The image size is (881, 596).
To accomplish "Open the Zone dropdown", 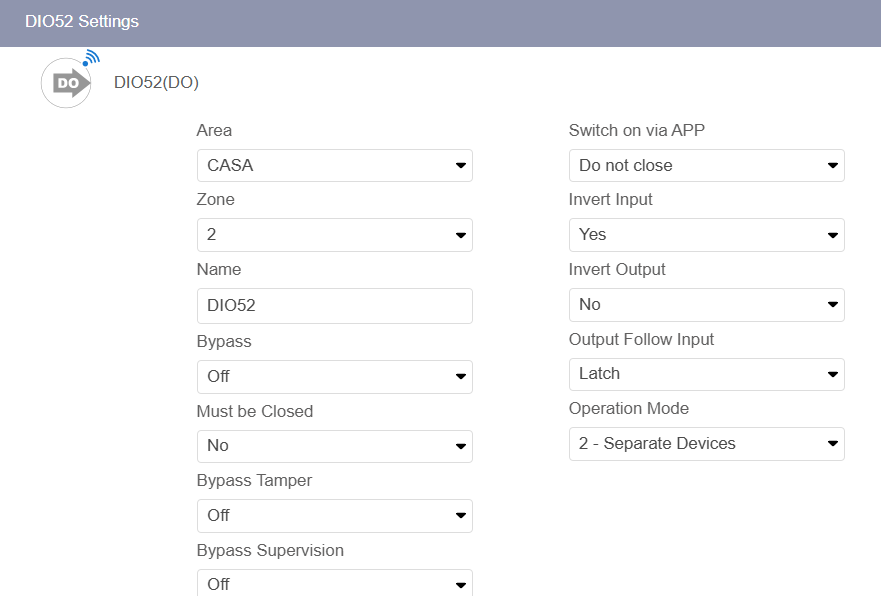I will coord(334,235).
